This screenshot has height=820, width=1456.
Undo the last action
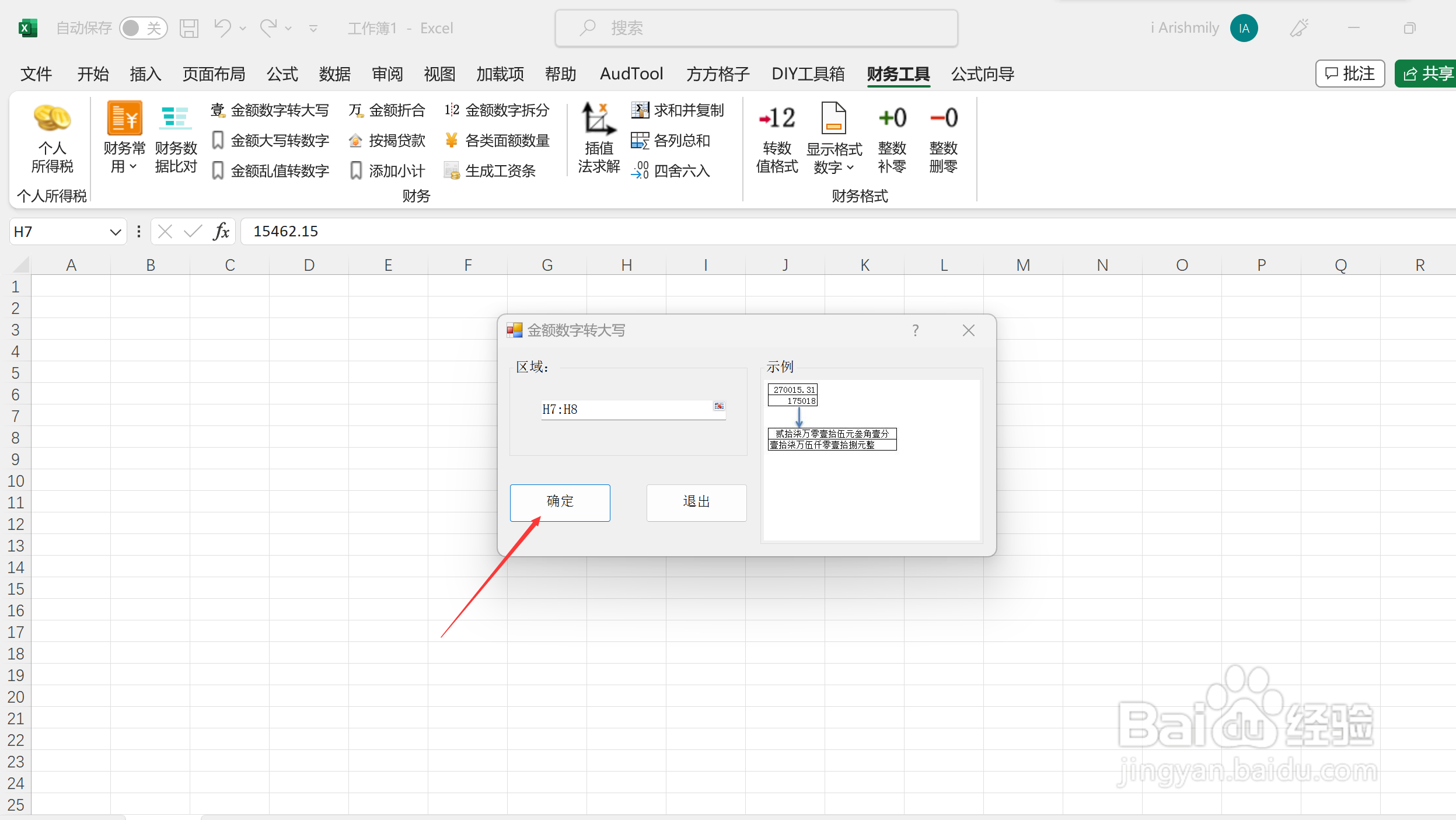pos(222,27)
